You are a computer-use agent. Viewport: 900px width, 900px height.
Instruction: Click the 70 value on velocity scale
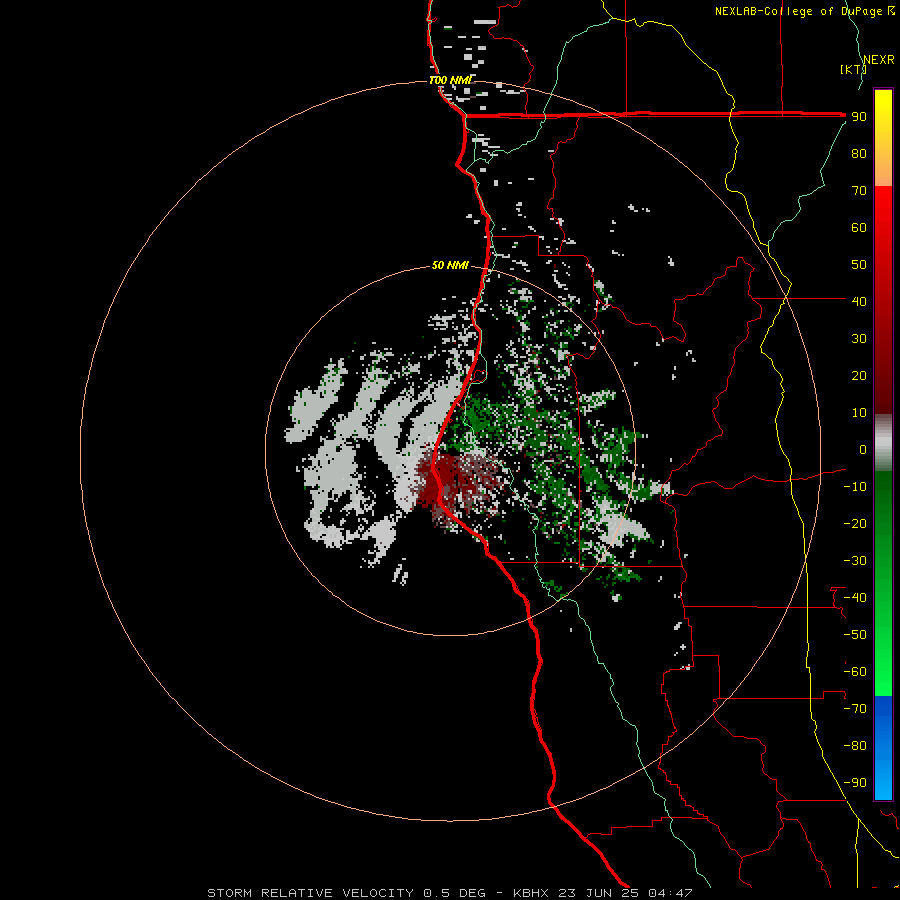859,191
